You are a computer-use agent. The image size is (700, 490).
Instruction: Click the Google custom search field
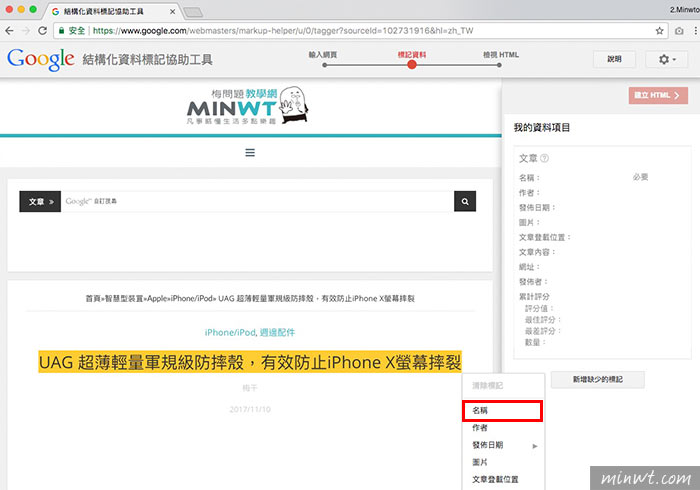[x=257, y=202]
